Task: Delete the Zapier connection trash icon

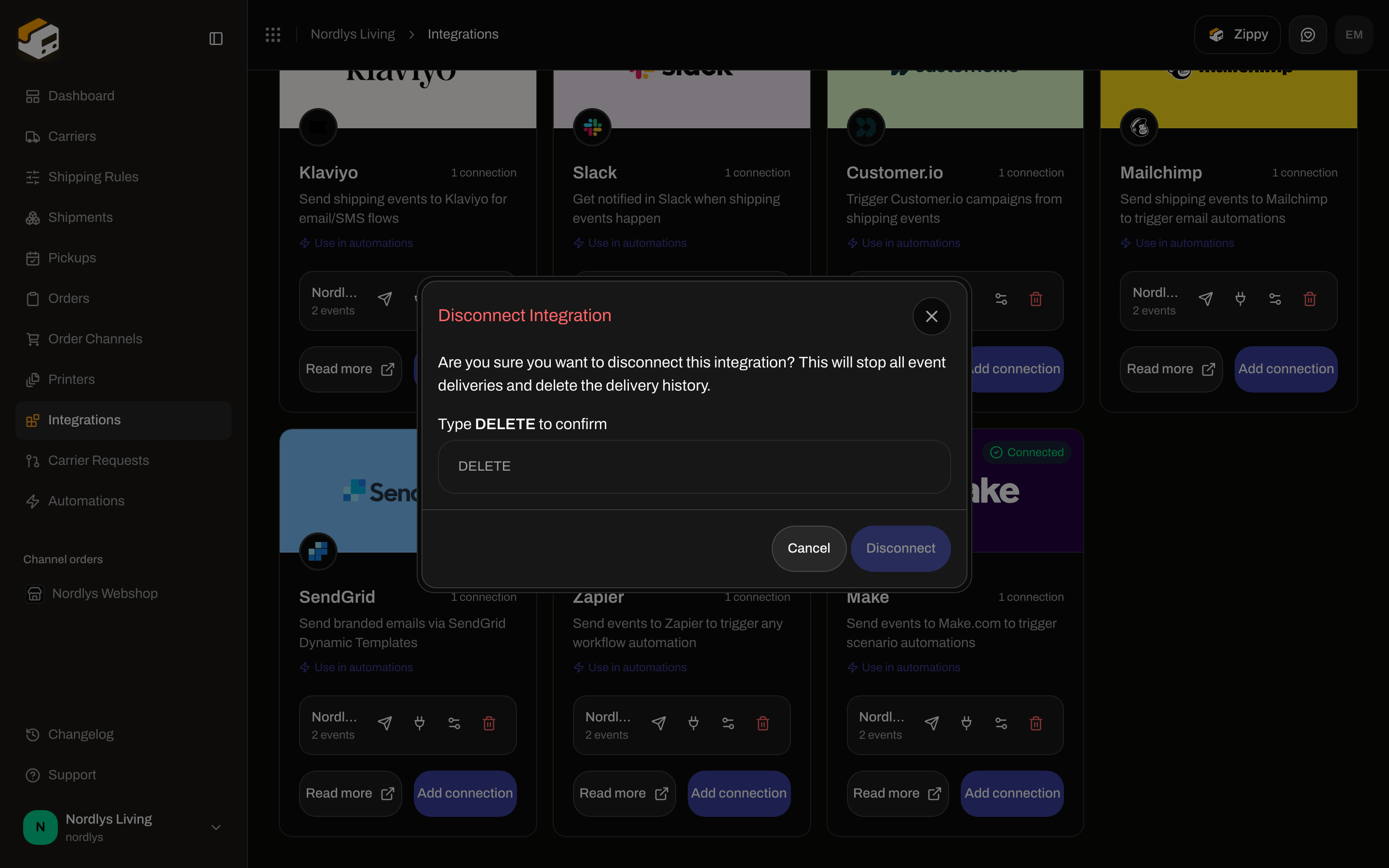Action: 762,723
